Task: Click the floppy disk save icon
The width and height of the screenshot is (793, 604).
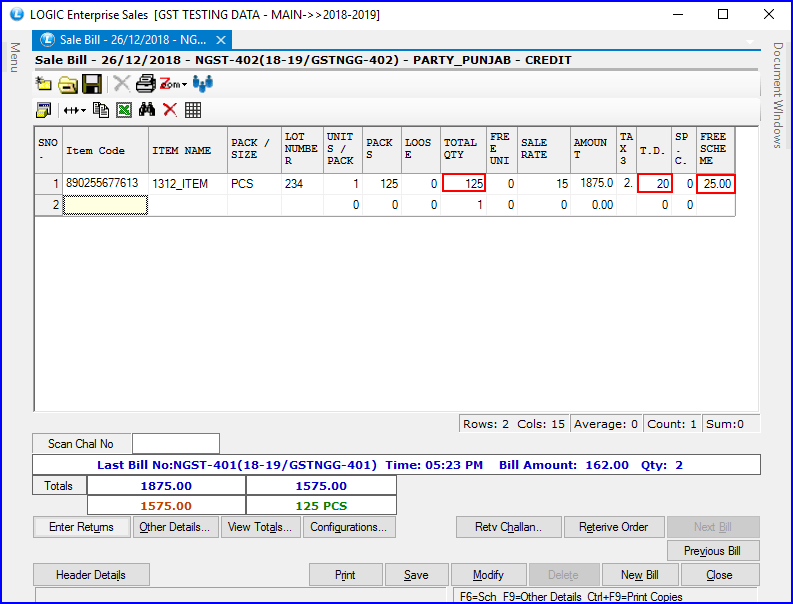Action: tap(91, 84)
